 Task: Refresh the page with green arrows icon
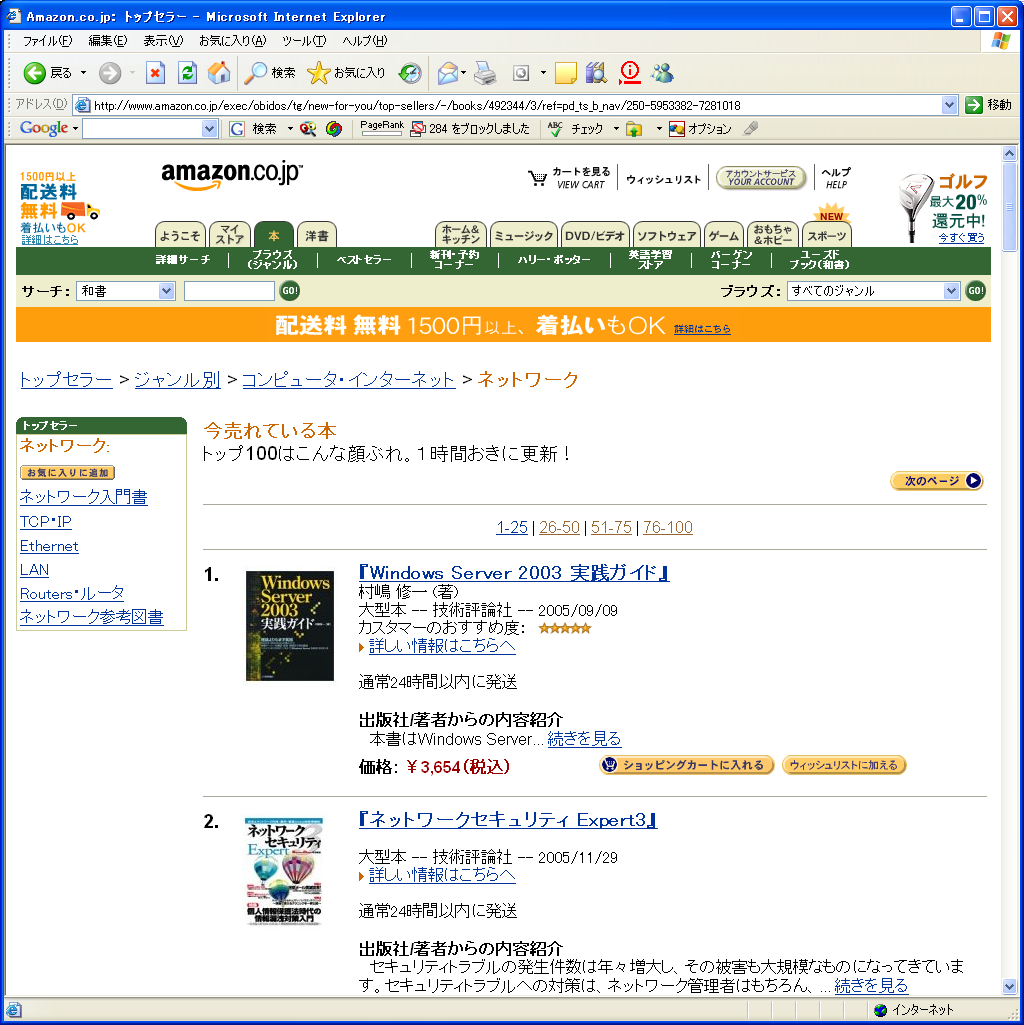pos(187,73)
